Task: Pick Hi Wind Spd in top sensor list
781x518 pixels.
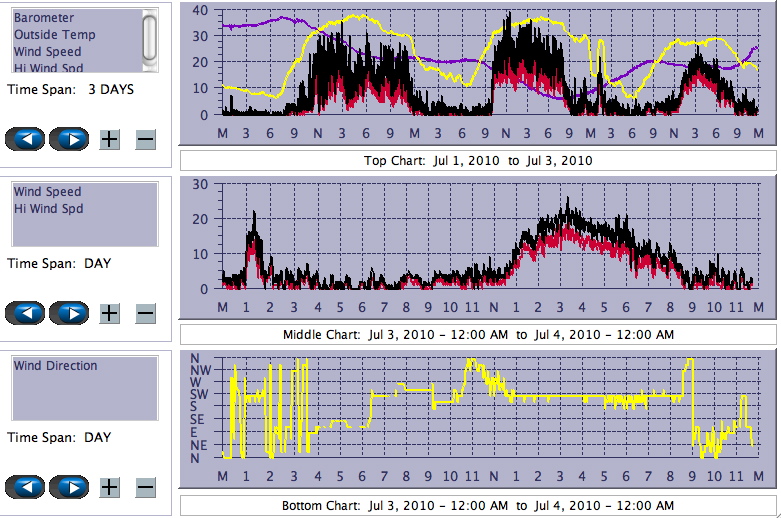Action: 47,67
